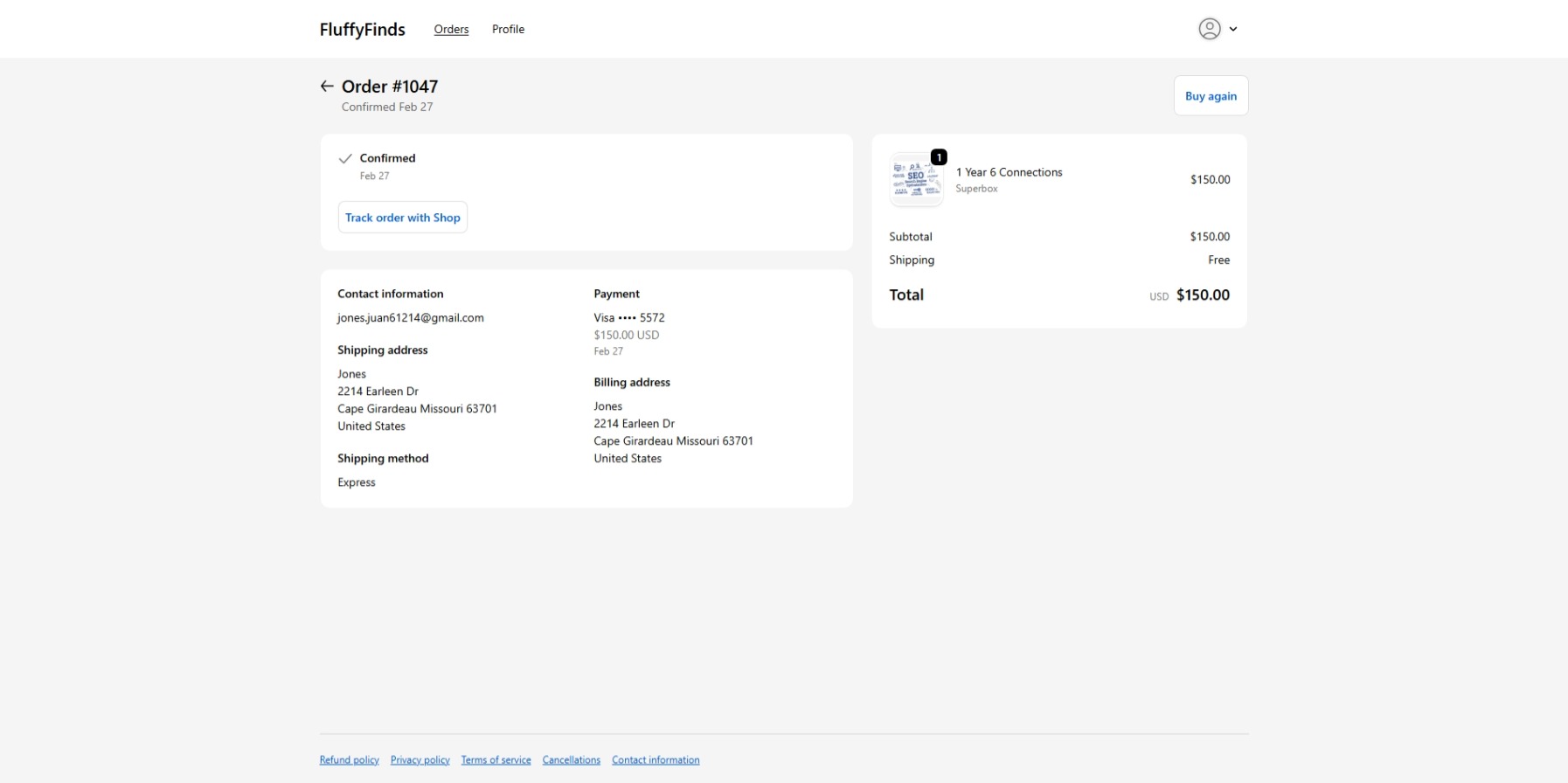Expand the account menu chevron
Screen dimensions: 1568x783
click(1233, 29)
